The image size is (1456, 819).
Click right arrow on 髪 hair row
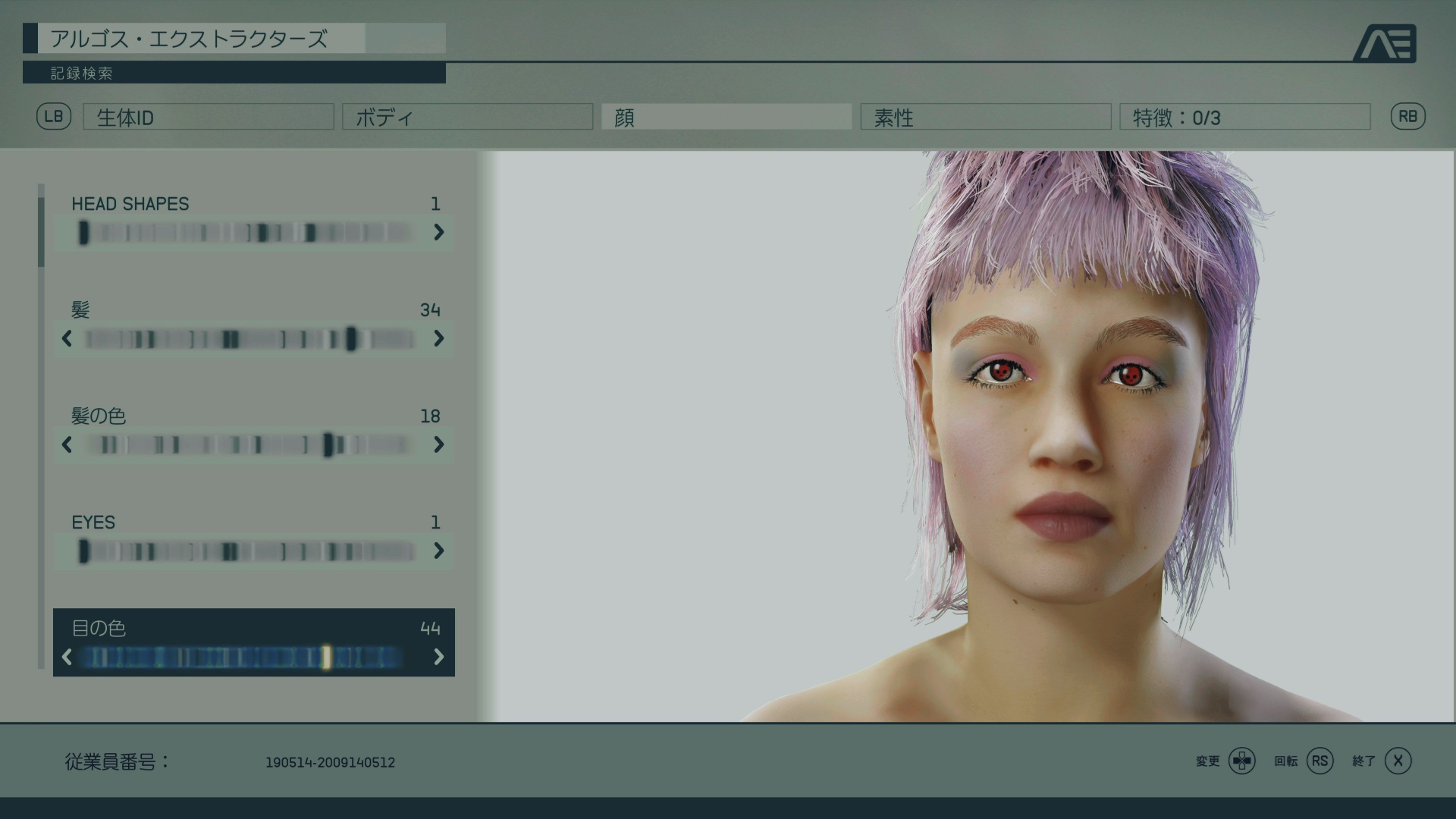pyautogui.click(x=438, y=338)
